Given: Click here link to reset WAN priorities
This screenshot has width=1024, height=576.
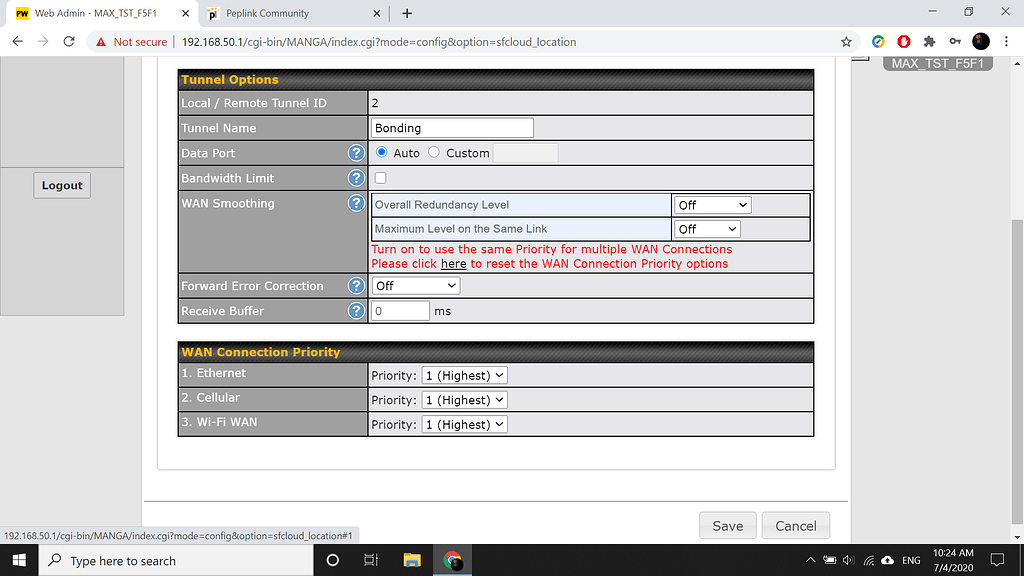Looking at the screenshot, I should (453, 263).
